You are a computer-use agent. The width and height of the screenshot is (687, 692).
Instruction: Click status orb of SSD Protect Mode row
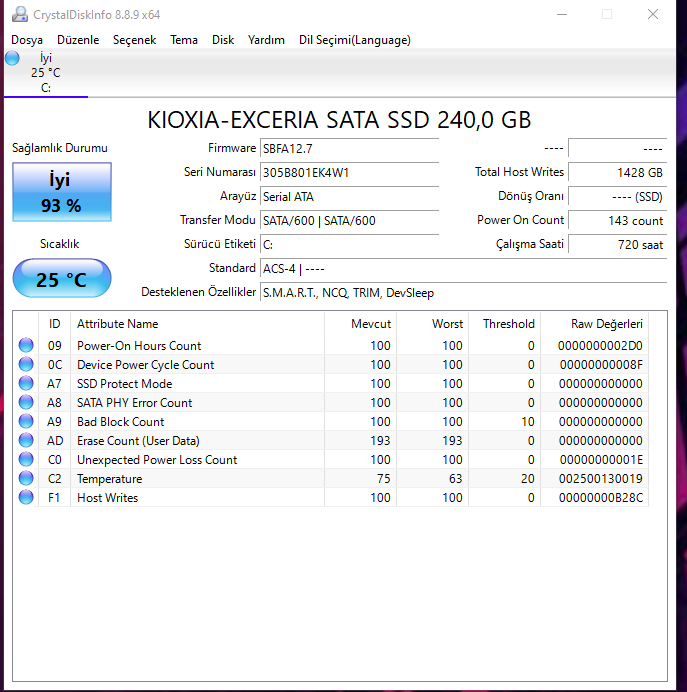point(26,383)
